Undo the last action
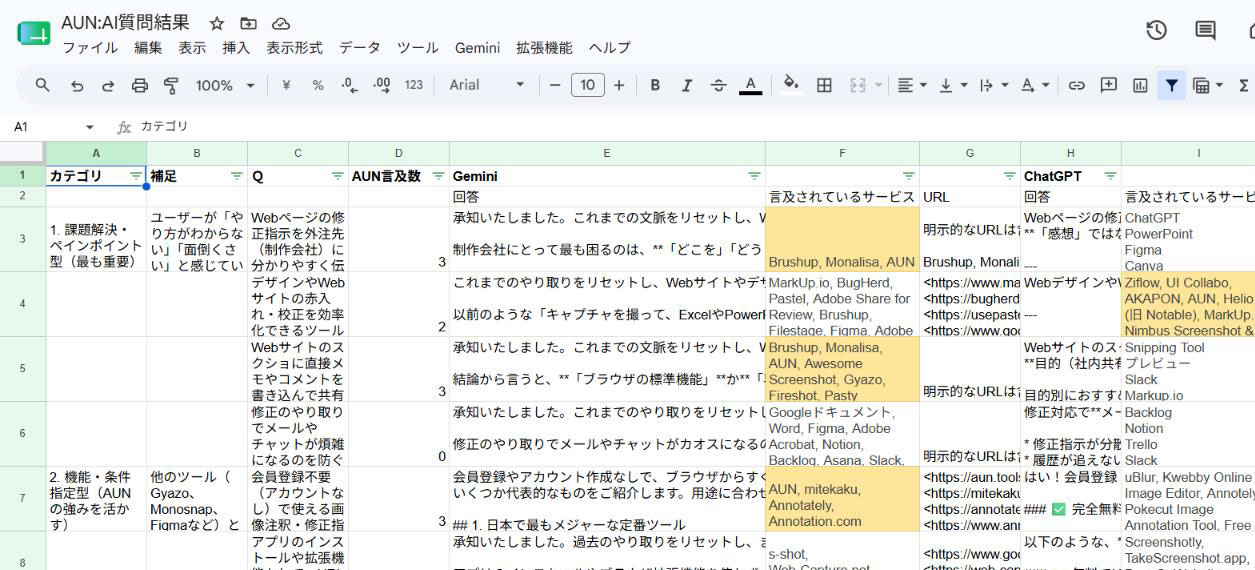 coord(77,85)
